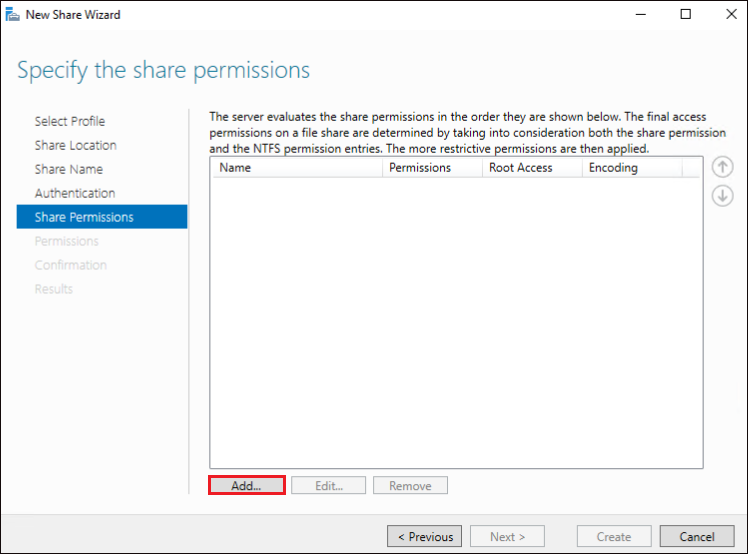748x554 pixels.
Task: Click the New Share Wizard title icon
Action: click(x=12, y=15)
